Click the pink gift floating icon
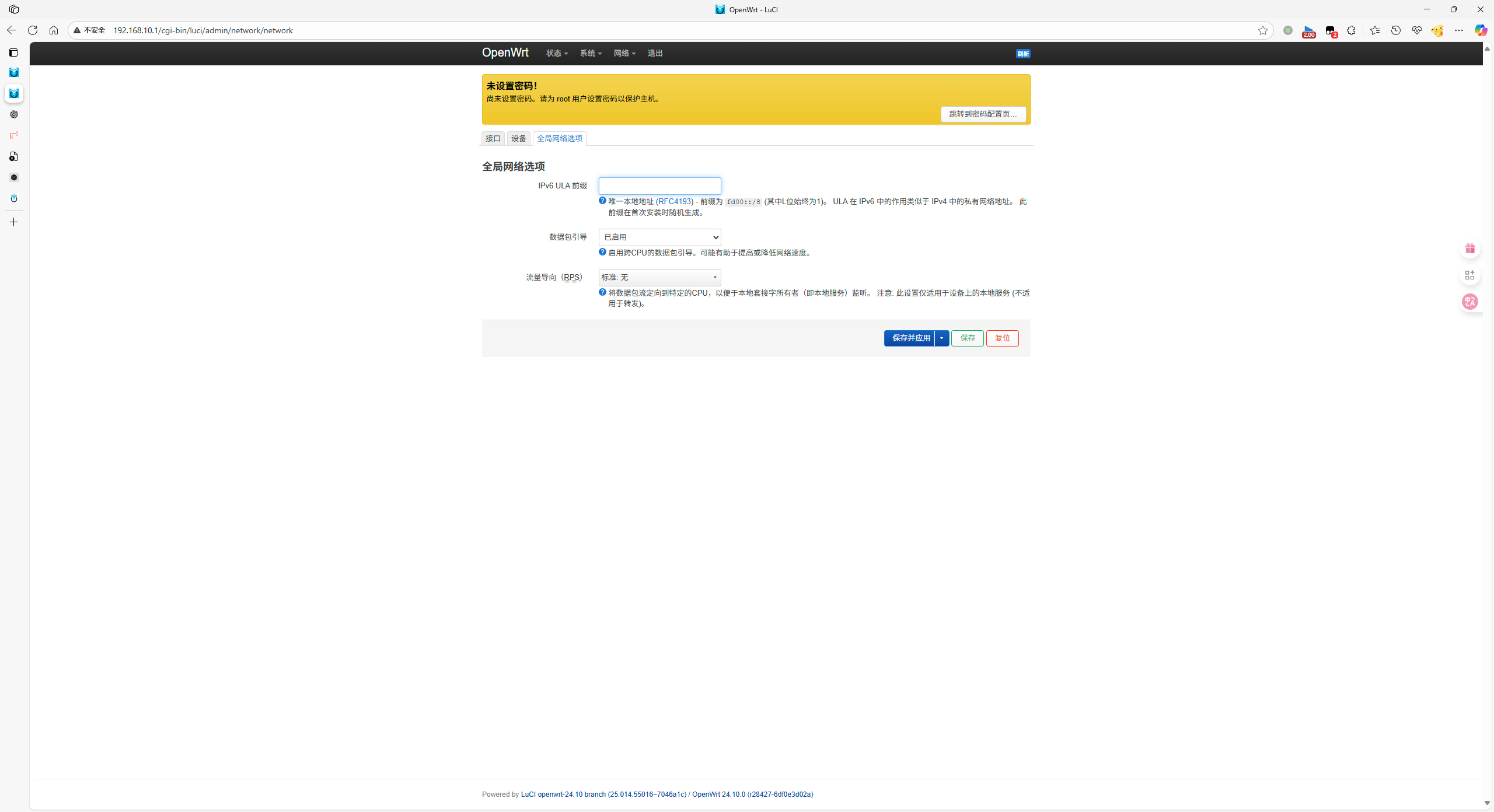The image size is (1494, 812). pos(1470,249)
